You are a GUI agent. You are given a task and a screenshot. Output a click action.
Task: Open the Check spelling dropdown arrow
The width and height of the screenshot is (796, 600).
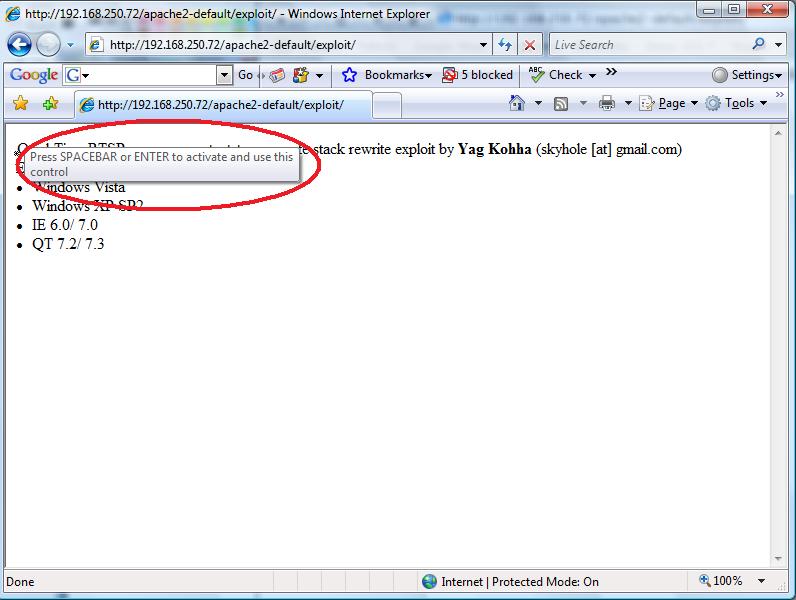coord(592,76)
